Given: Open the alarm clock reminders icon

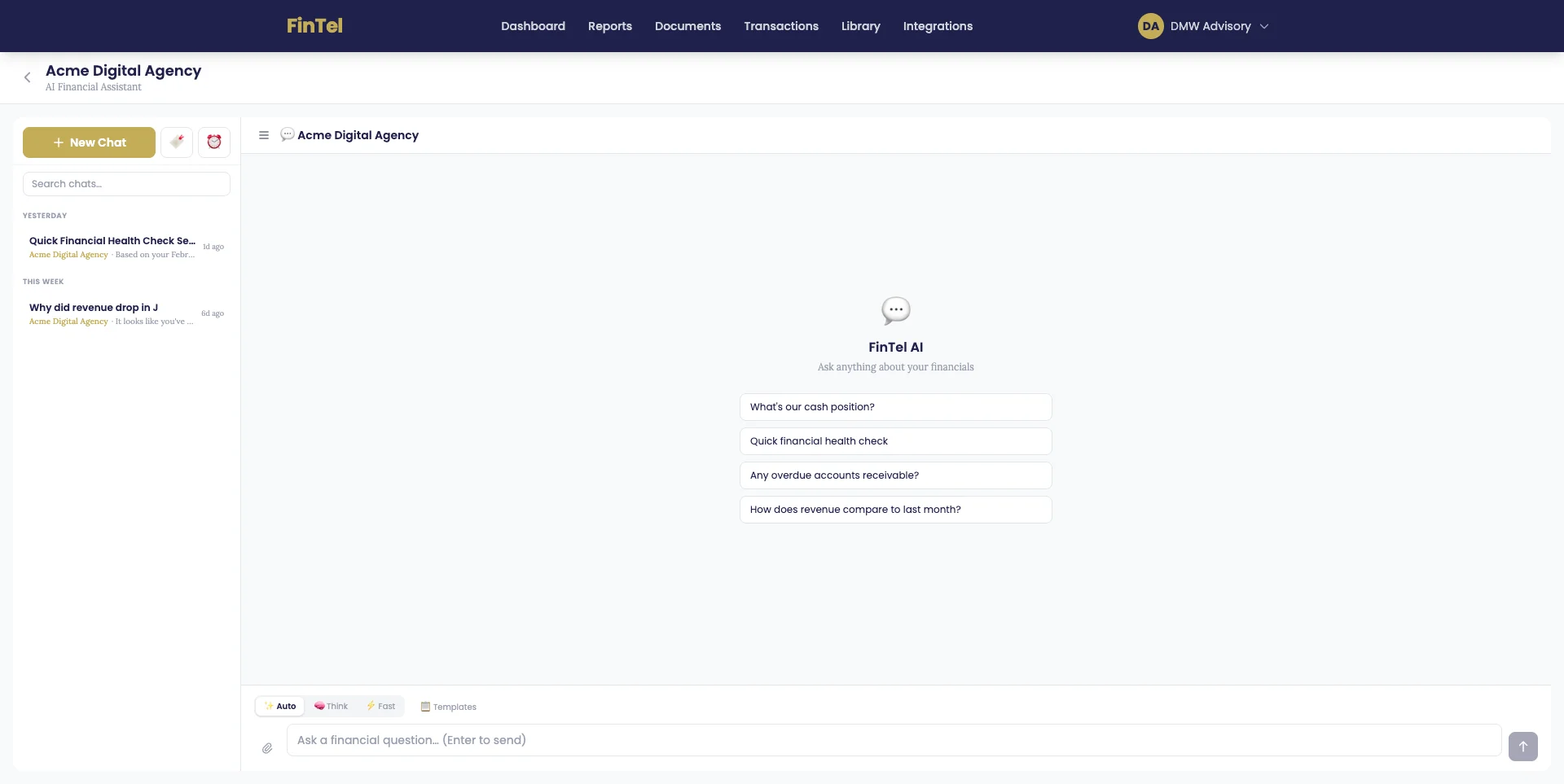Looking at the screenshot, I should [x=213, y=142].
